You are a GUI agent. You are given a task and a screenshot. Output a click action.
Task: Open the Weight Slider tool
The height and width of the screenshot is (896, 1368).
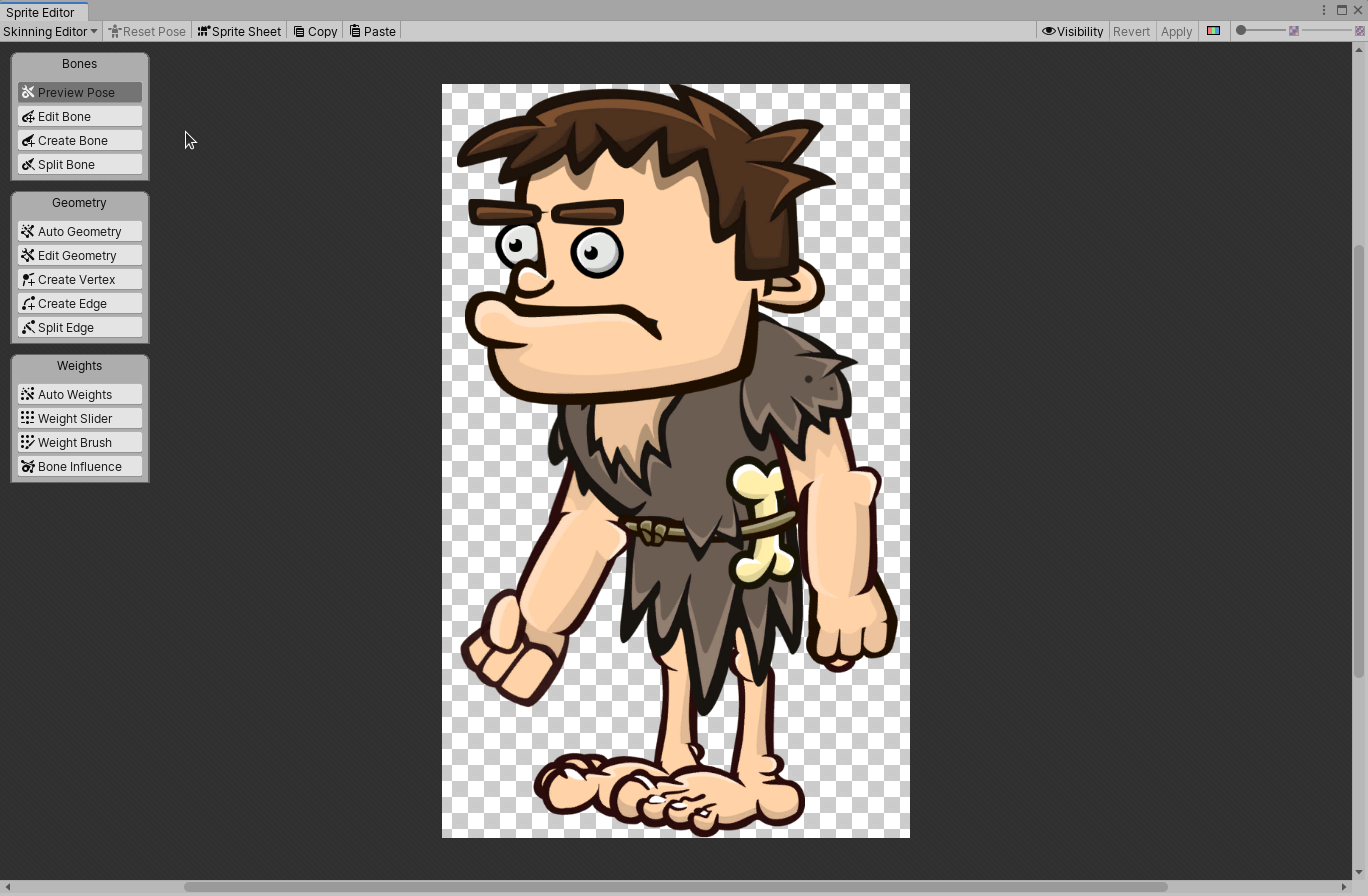pyautogui.click(x=79, y=419)
